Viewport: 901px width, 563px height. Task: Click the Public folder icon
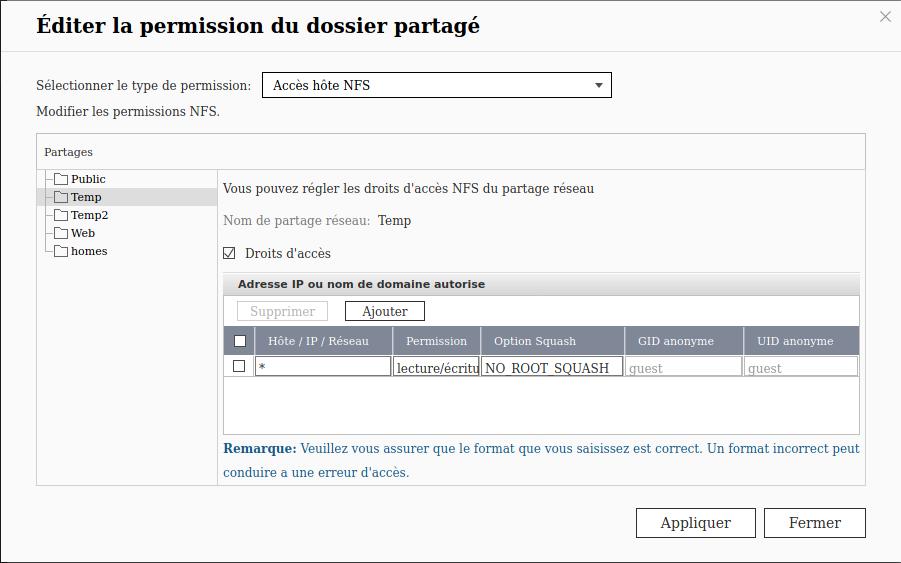61,180
